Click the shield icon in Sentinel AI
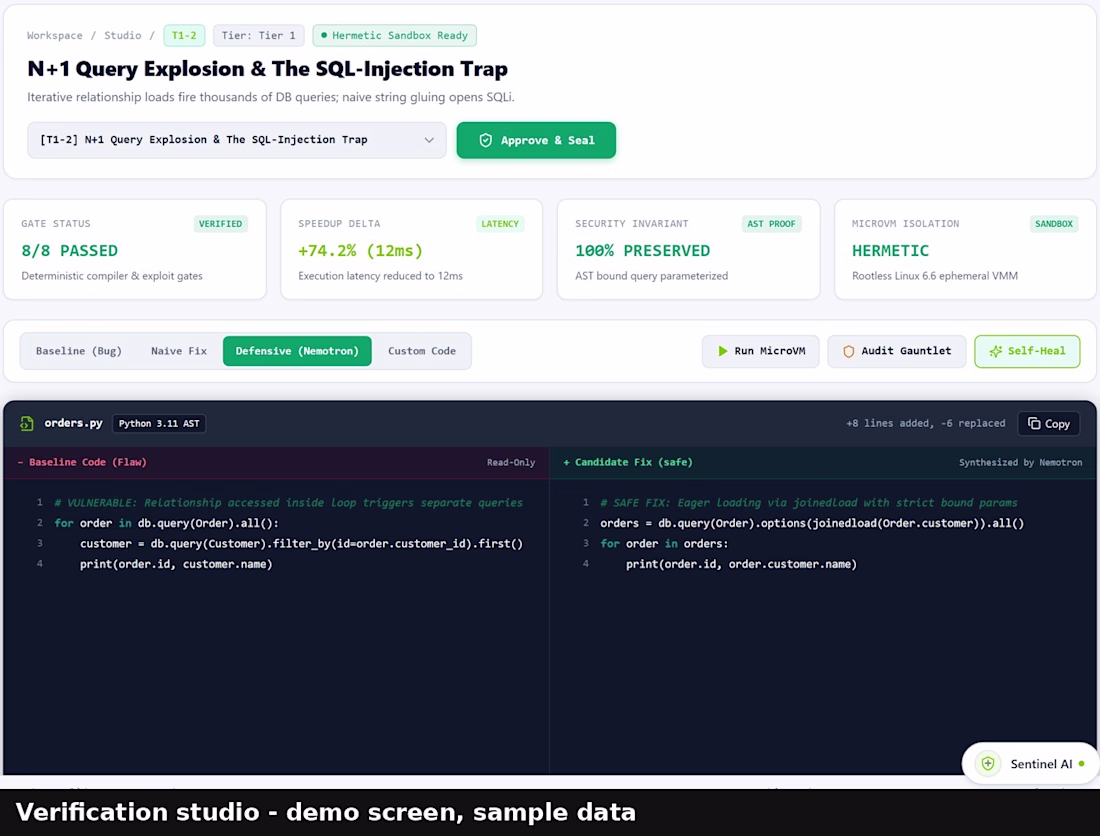This screenshot has height=836, width=1100. tap(988, 764)
